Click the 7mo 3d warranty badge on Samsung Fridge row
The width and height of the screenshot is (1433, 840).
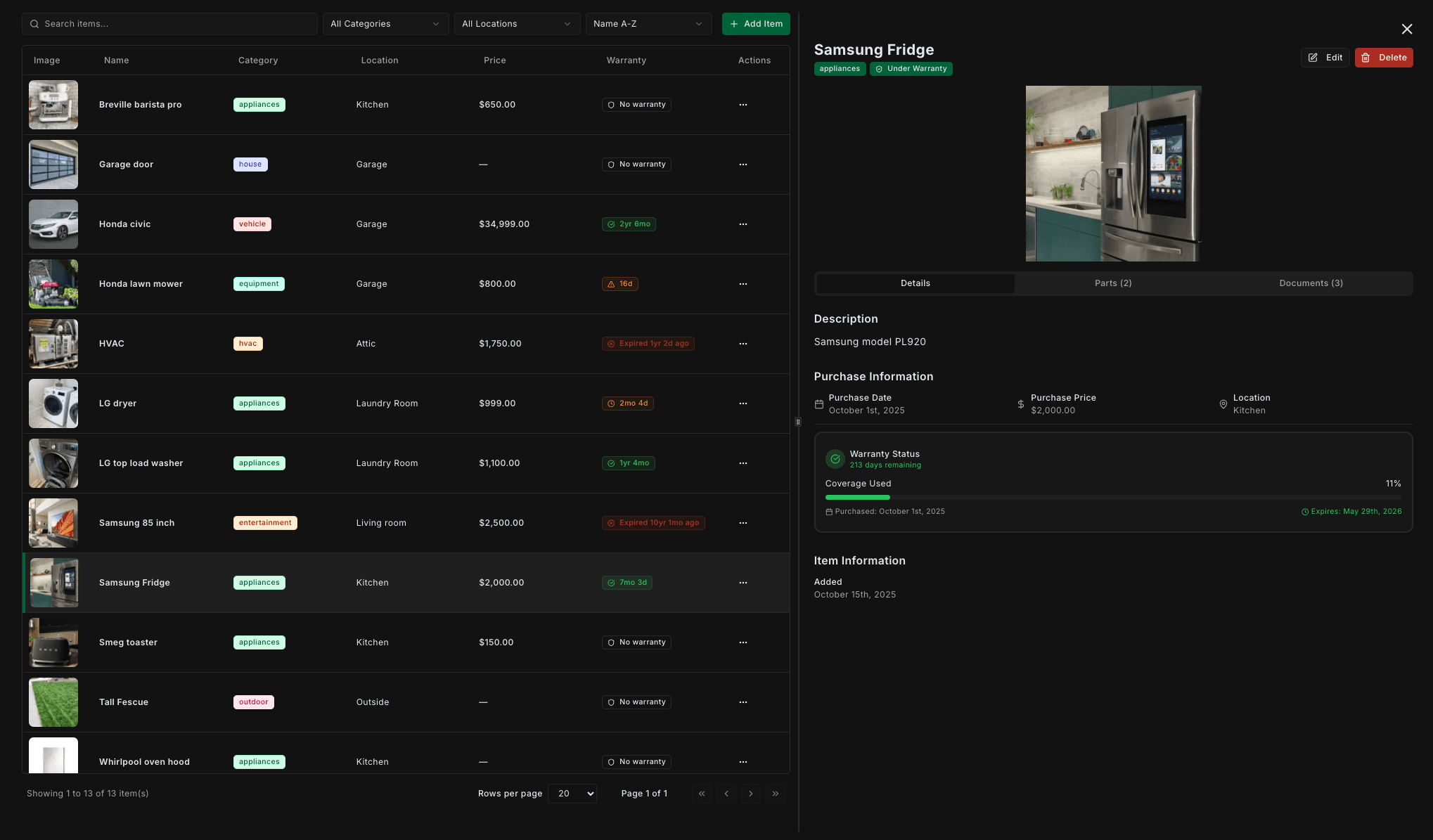[627, 582]
